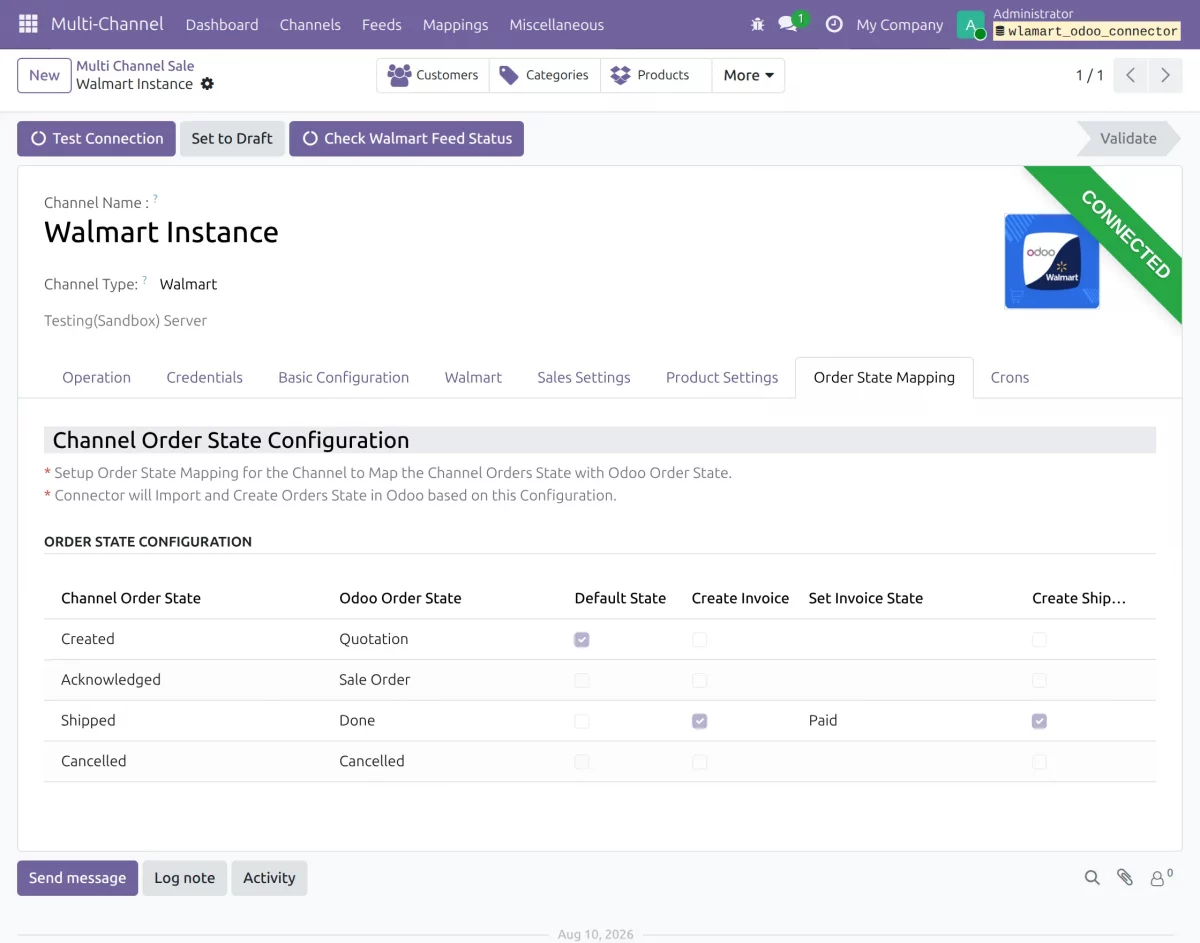Open the Mappings menu

tap(455, 24)
